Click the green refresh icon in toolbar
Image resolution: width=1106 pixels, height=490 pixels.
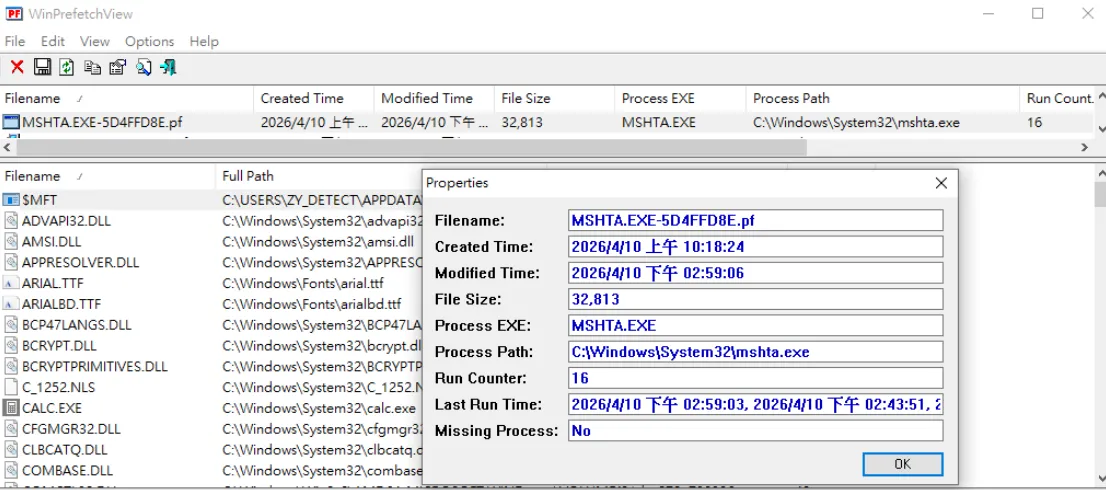coord(66,67)
